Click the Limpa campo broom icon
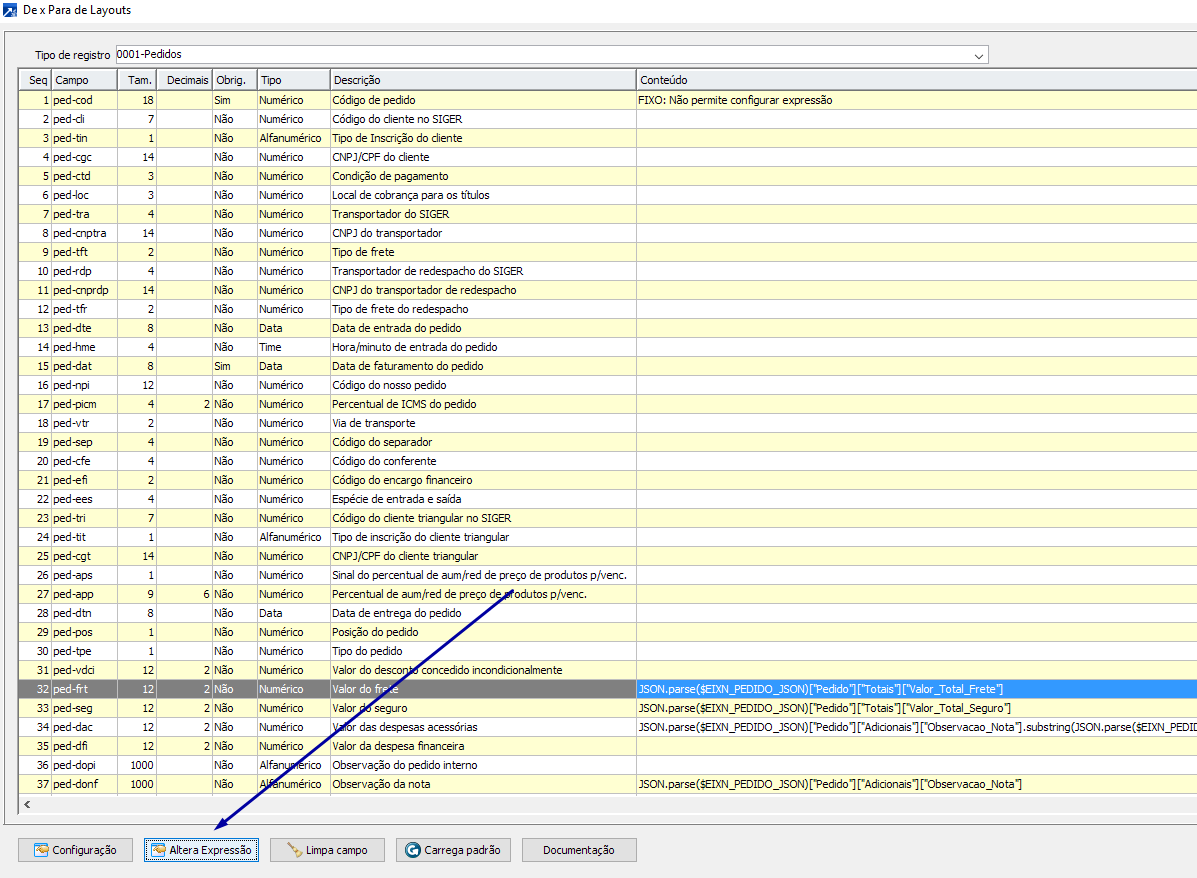Screen dimensions: 1197x878 coord(294,850)
